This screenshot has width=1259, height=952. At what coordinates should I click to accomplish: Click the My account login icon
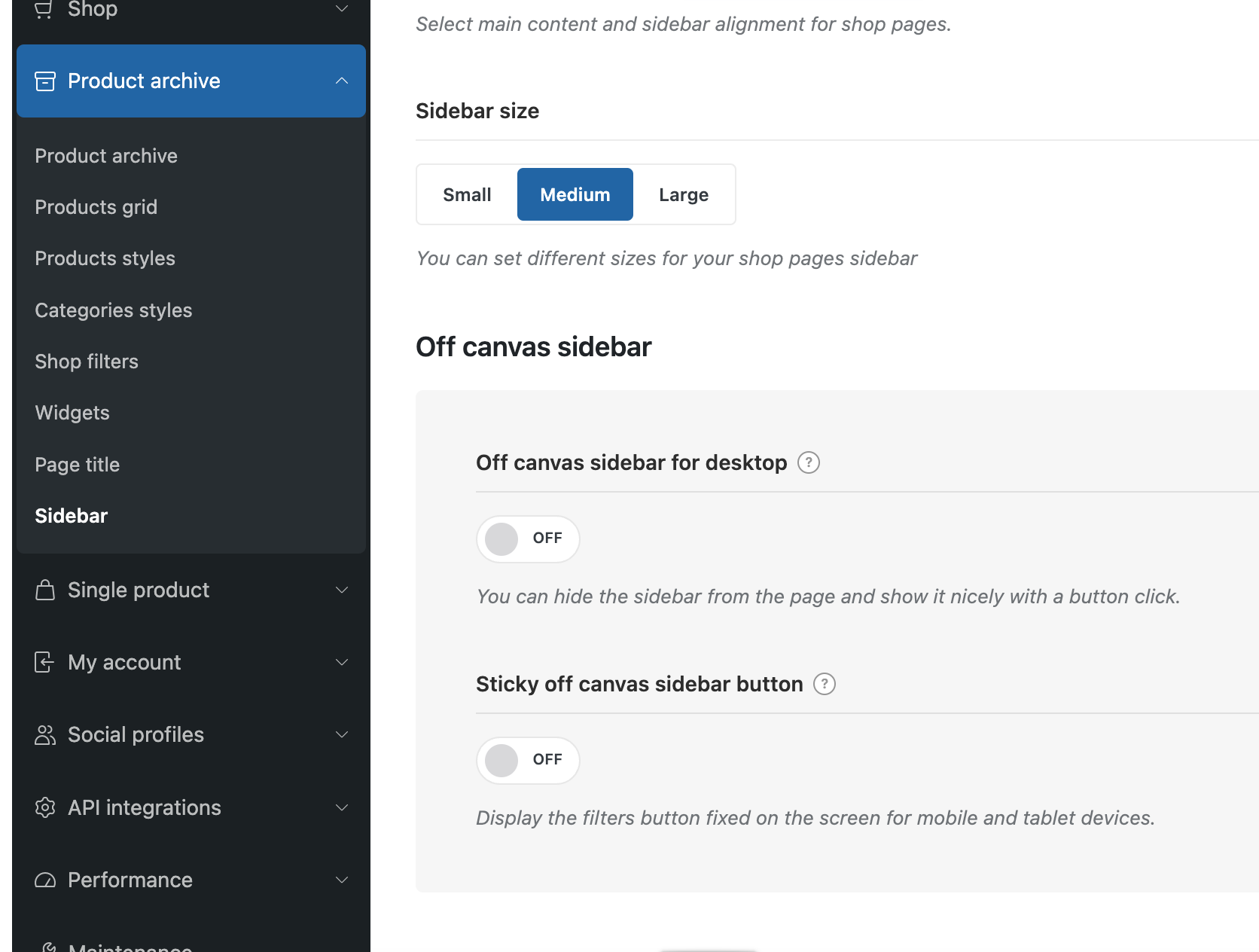[x=44, y=662]
